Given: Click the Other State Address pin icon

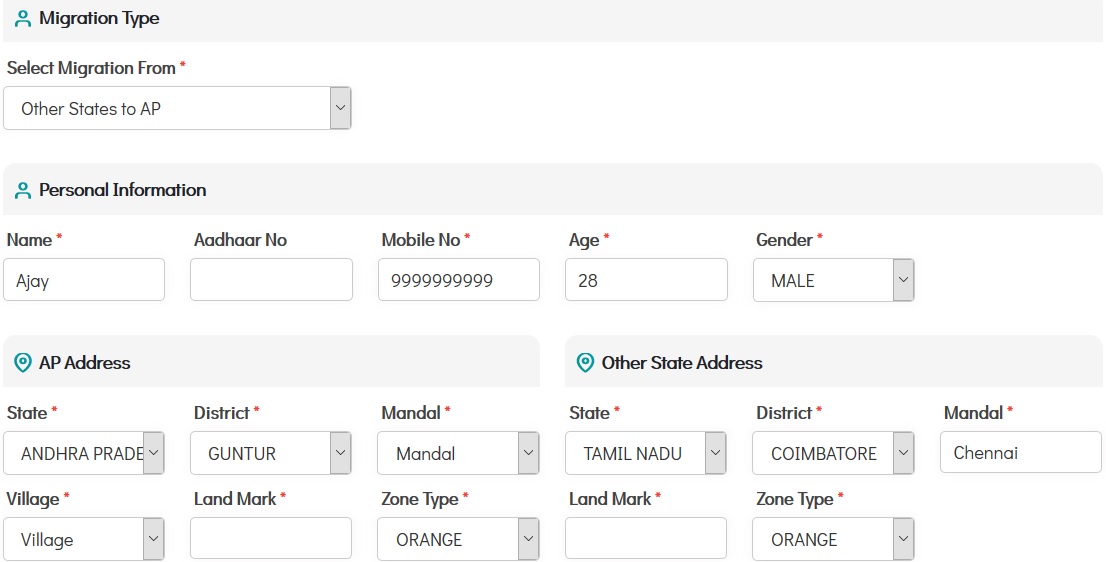Looking at the screenshot, I should (586, 363).
